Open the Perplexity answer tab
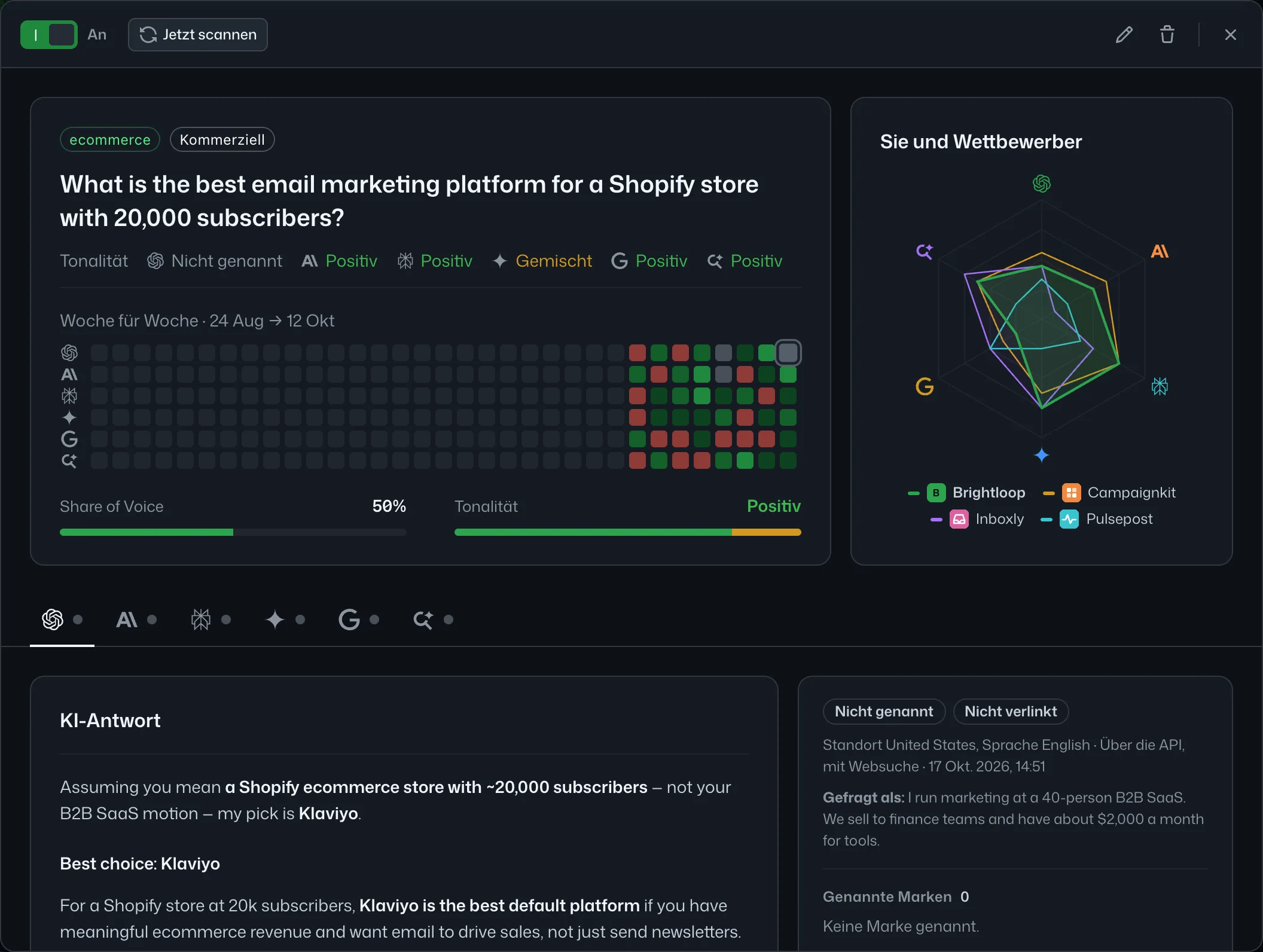Image resolution: width=1263 pixels, height=952 pixels. tap(210, 620)
